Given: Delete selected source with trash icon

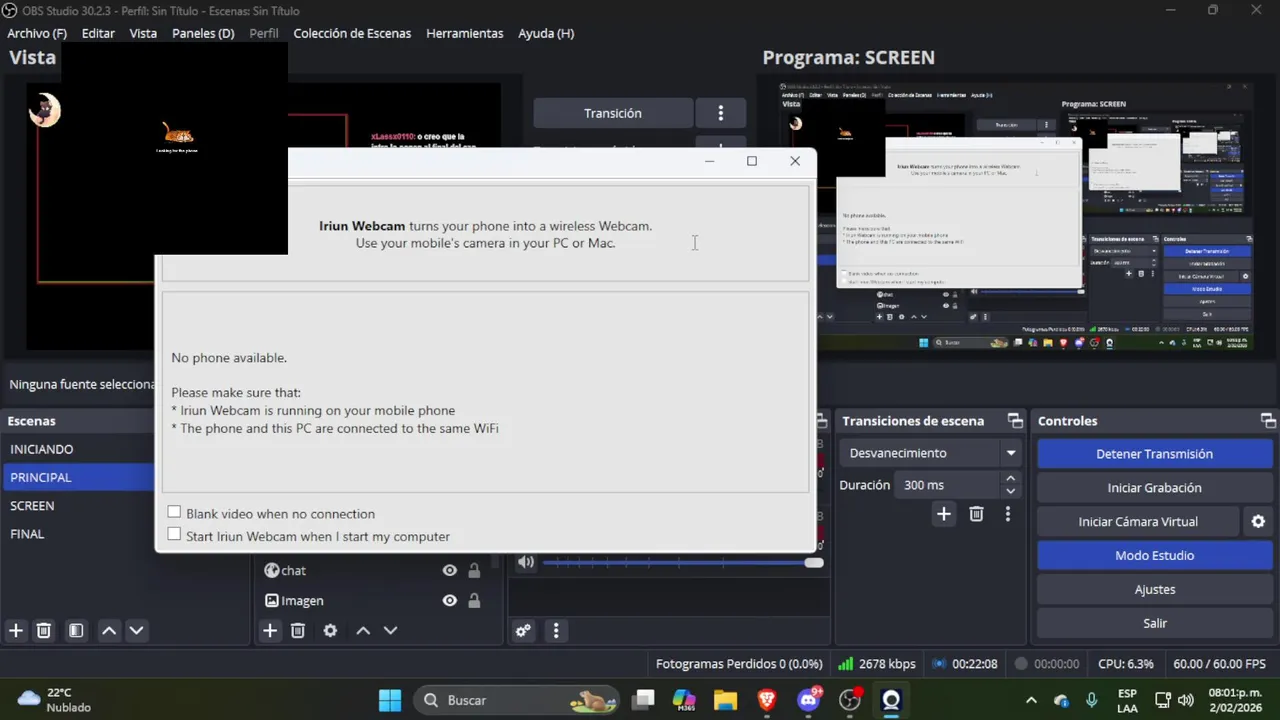Looking at the screenshot, I should pyautogui.click(x=298, y=631).
